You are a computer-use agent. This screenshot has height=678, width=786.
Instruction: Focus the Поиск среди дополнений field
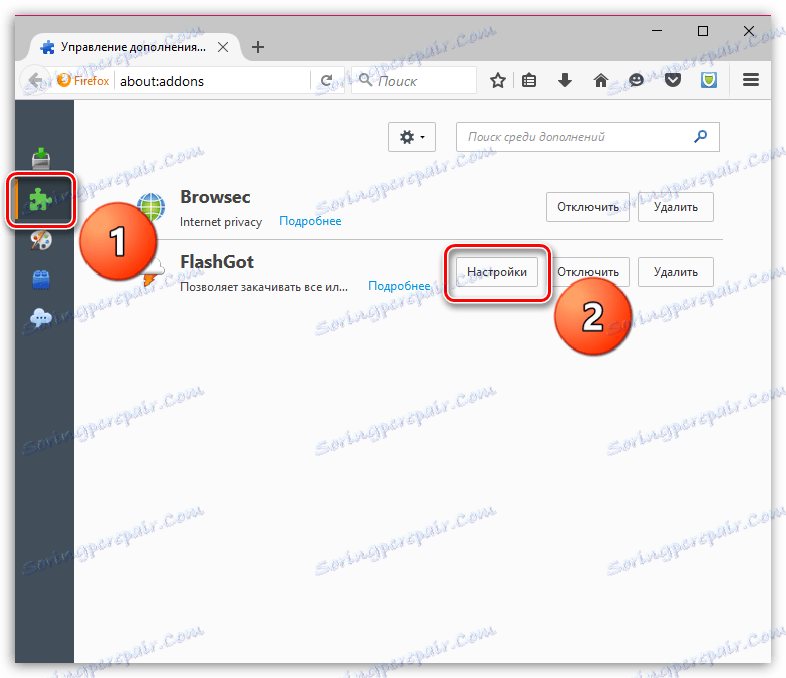click(587, 137)
